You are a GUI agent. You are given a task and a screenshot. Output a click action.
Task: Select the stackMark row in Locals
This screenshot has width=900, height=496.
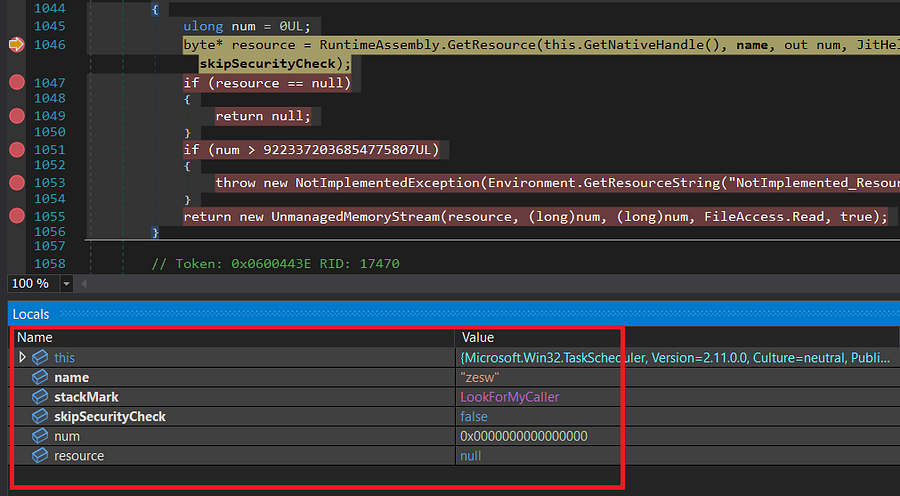point(455,397)
